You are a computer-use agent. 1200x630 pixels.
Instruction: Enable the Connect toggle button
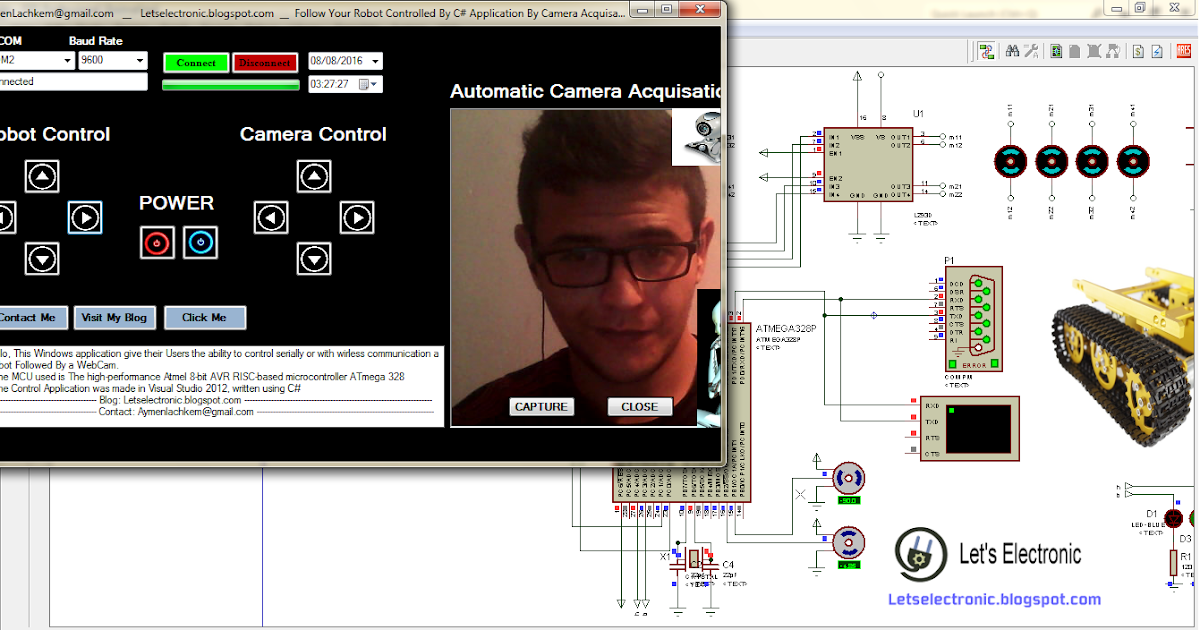coord(196,62)
